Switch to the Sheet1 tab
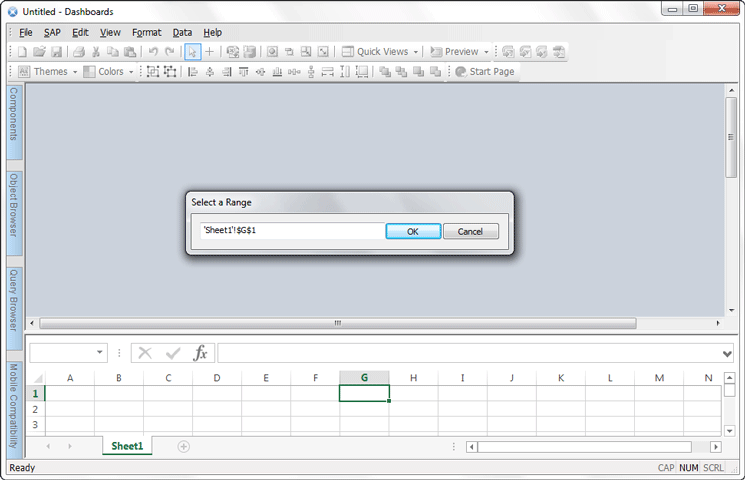This screenshot has width=745, height=480. pyautogui.click(x=127, y=446)
